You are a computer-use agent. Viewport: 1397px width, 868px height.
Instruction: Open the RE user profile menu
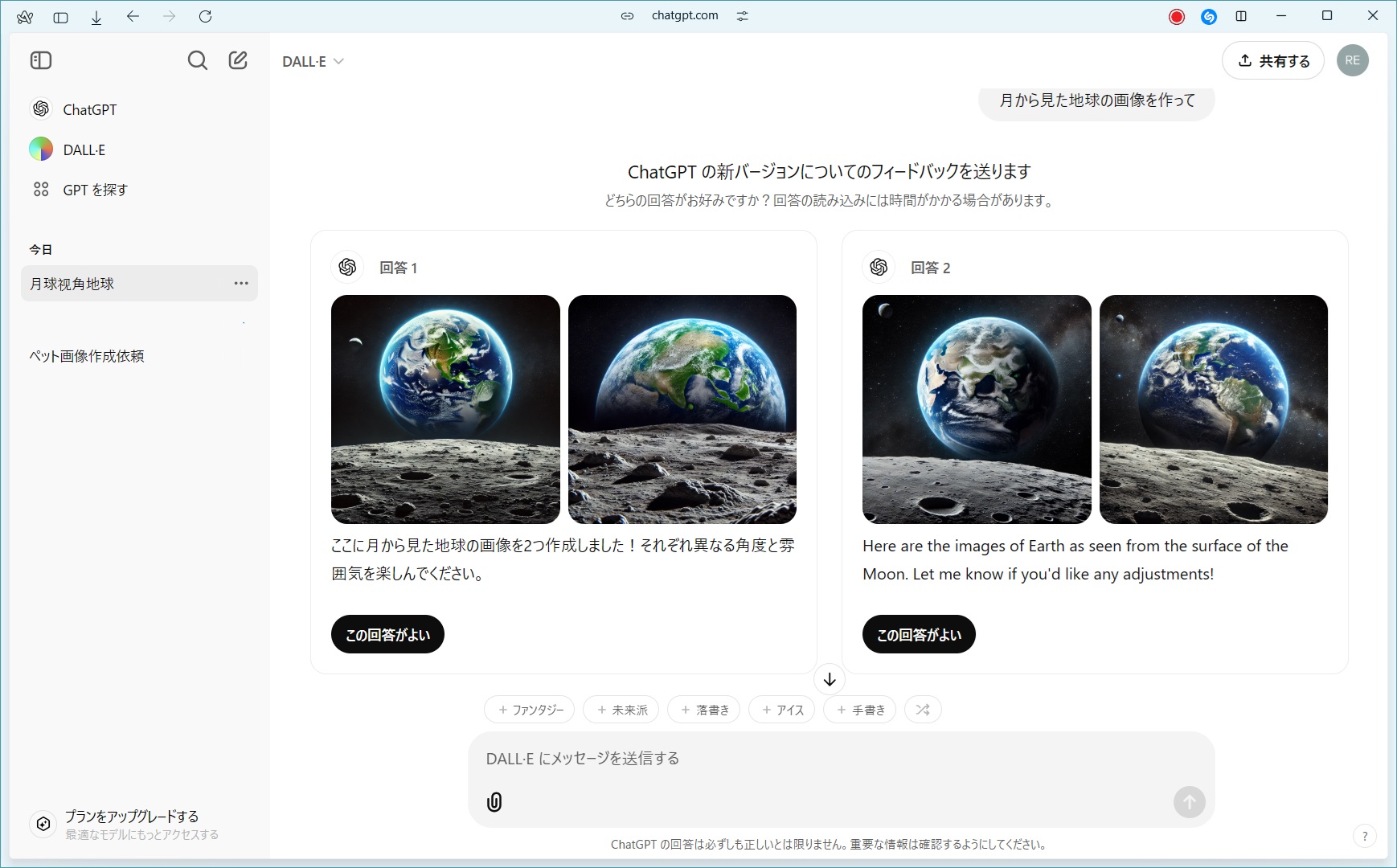1352,60
